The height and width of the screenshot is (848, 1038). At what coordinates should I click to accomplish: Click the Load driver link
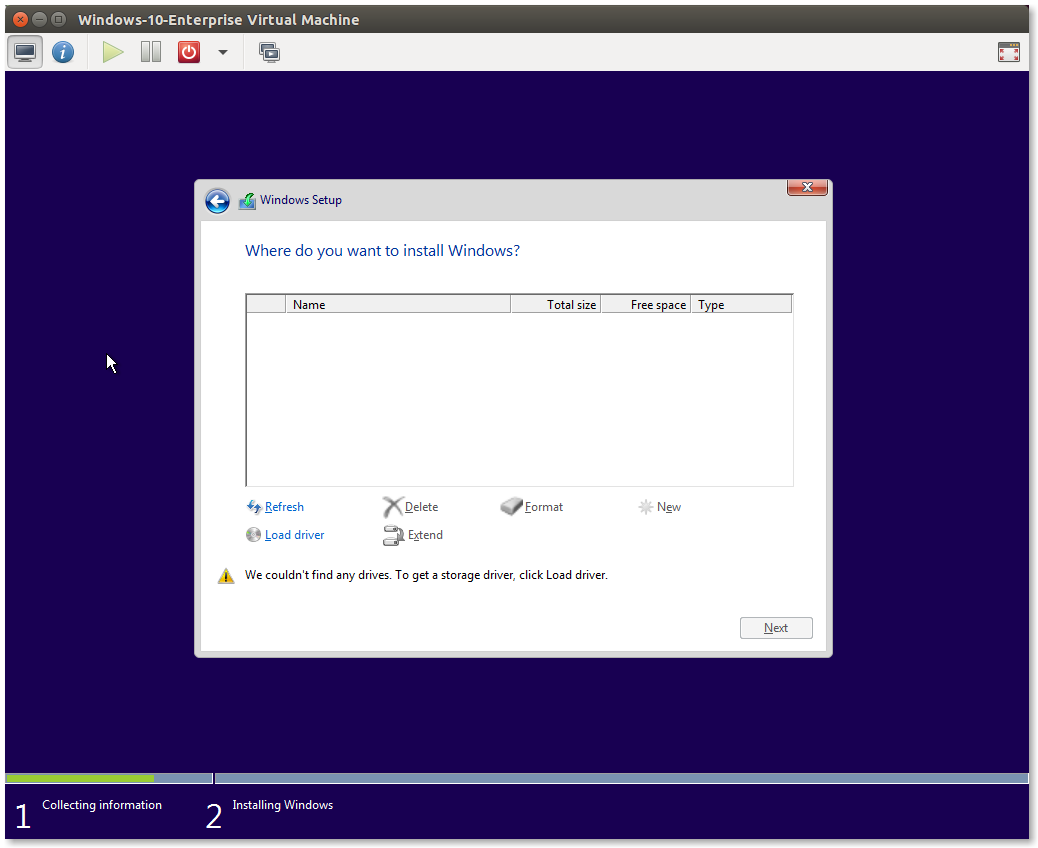coord(295,535)
